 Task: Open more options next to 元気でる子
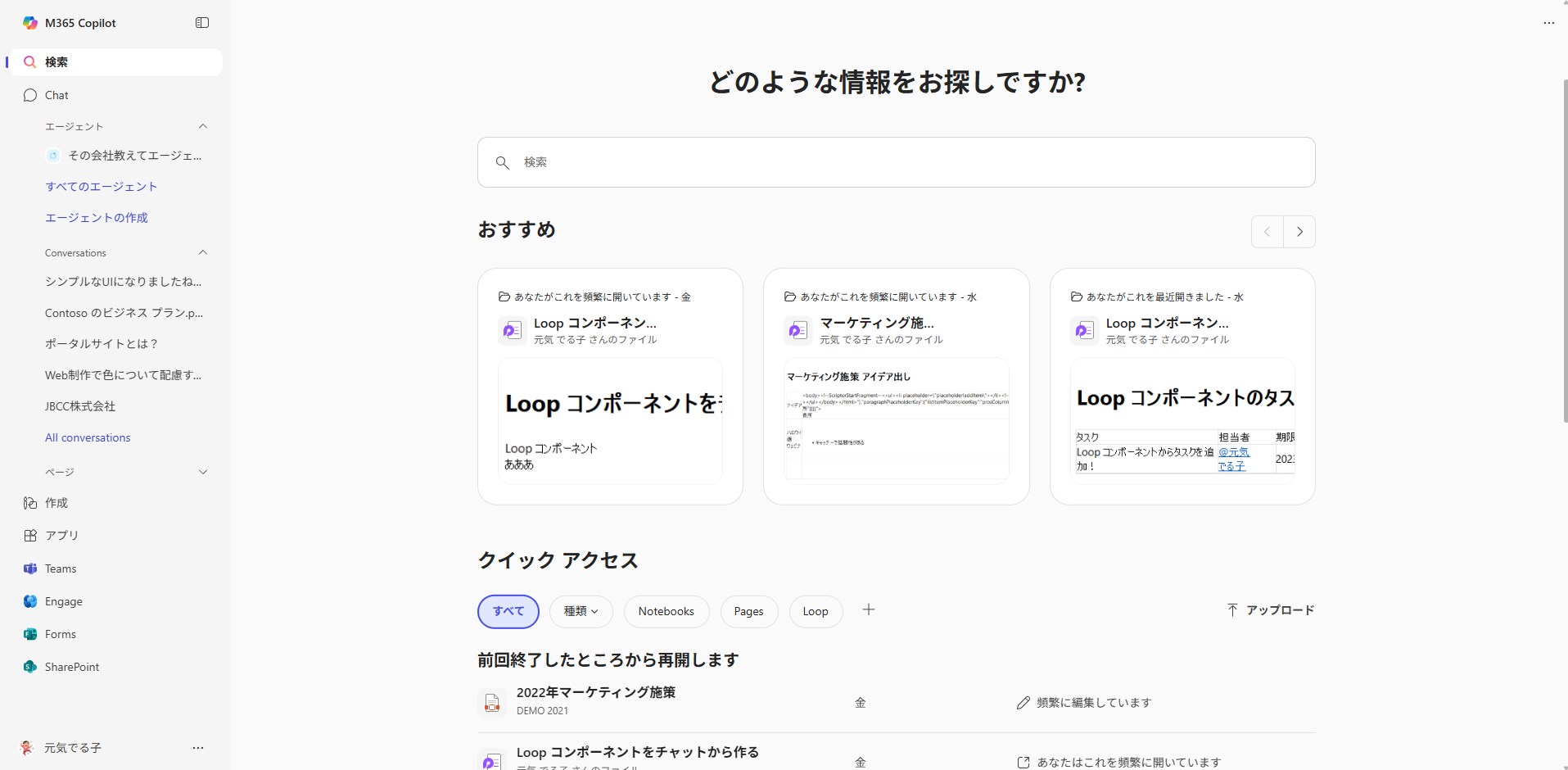pyautogui.click(x=198, y=748)
